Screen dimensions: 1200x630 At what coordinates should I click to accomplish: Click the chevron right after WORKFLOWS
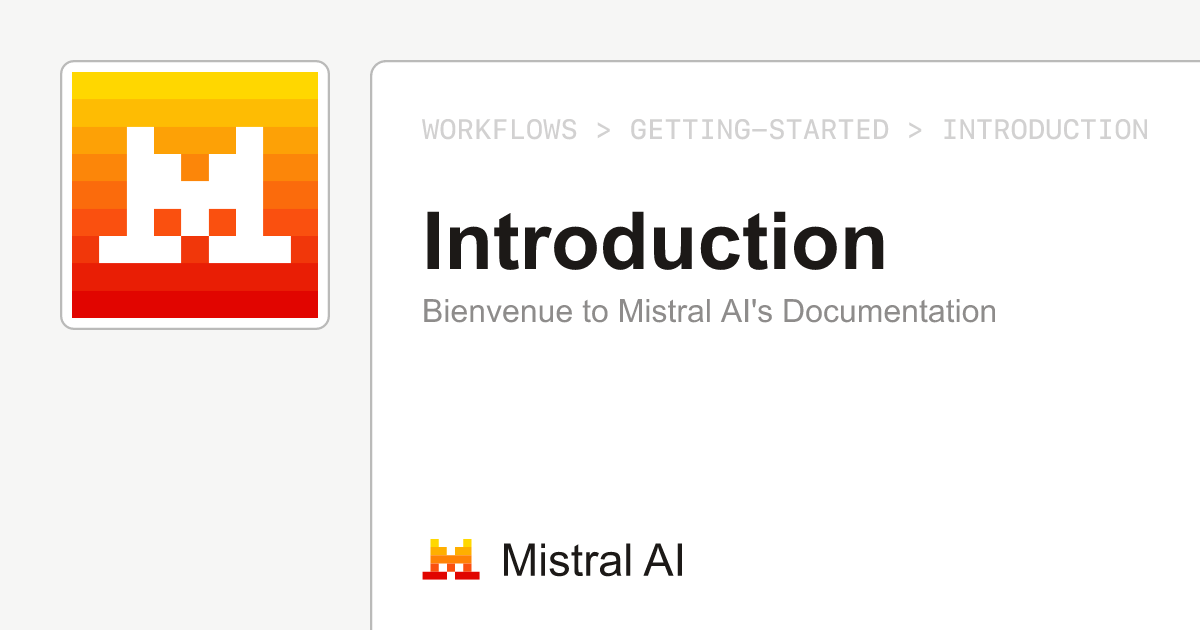(603, 130)
